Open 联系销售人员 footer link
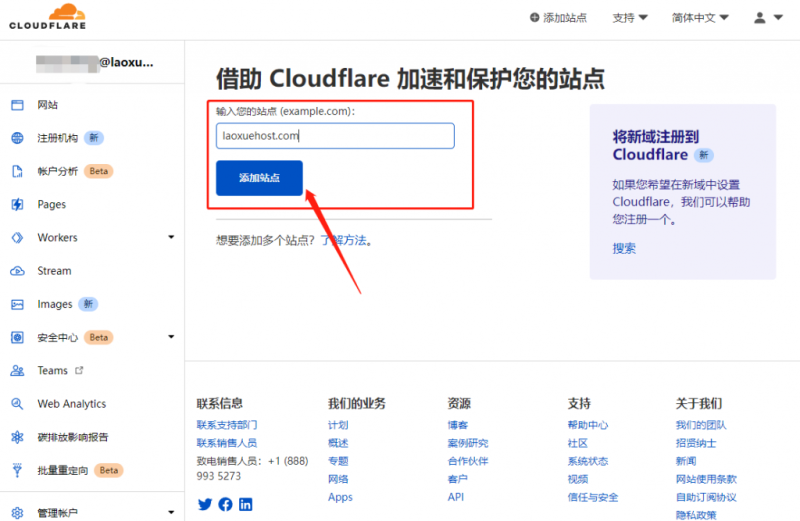 click(227, 443)
